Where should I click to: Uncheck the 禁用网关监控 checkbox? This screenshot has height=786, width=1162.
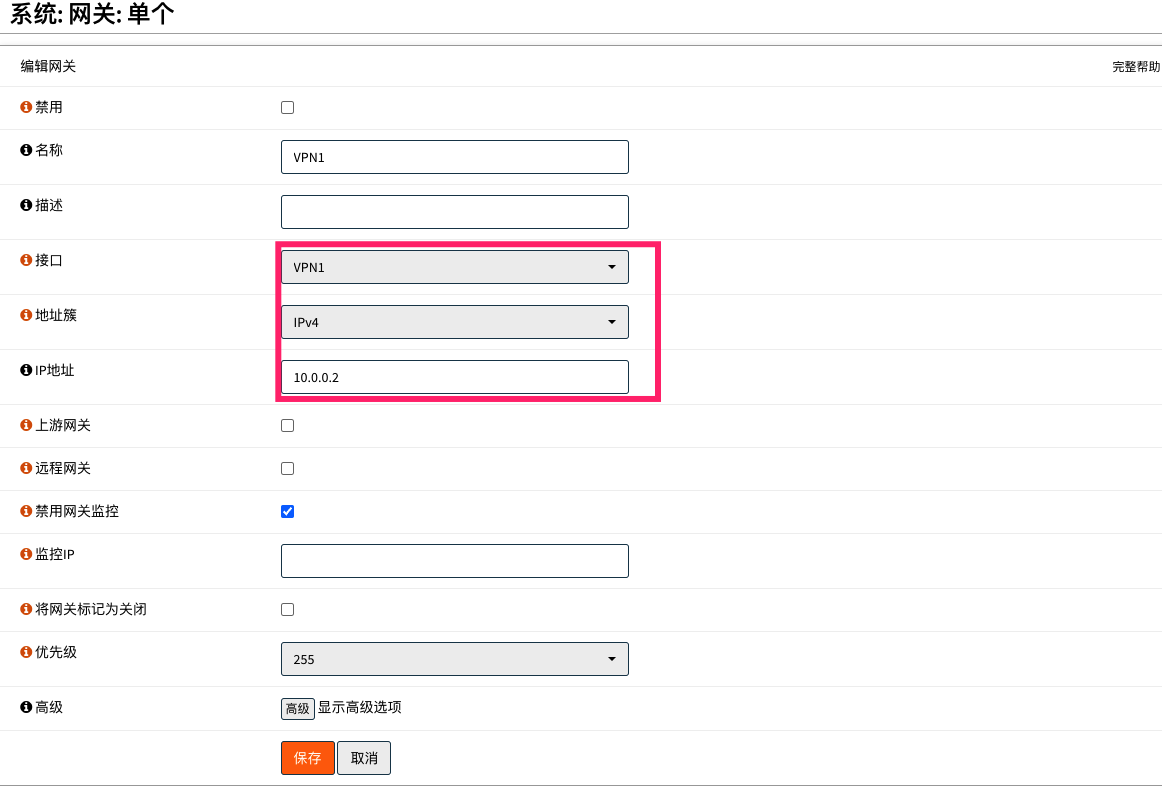click(287, 512)
